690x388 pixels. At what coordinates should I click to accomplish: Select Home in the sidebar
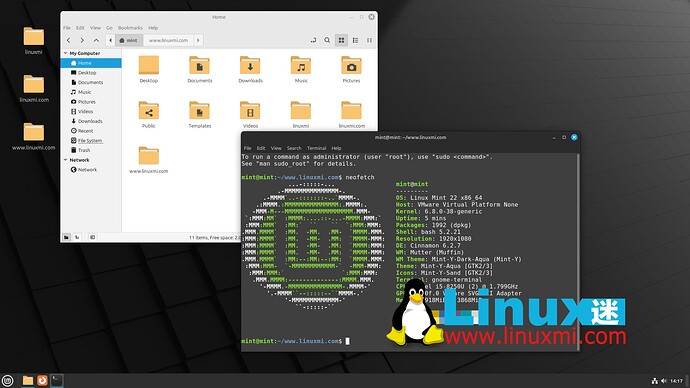click(91, 63)
